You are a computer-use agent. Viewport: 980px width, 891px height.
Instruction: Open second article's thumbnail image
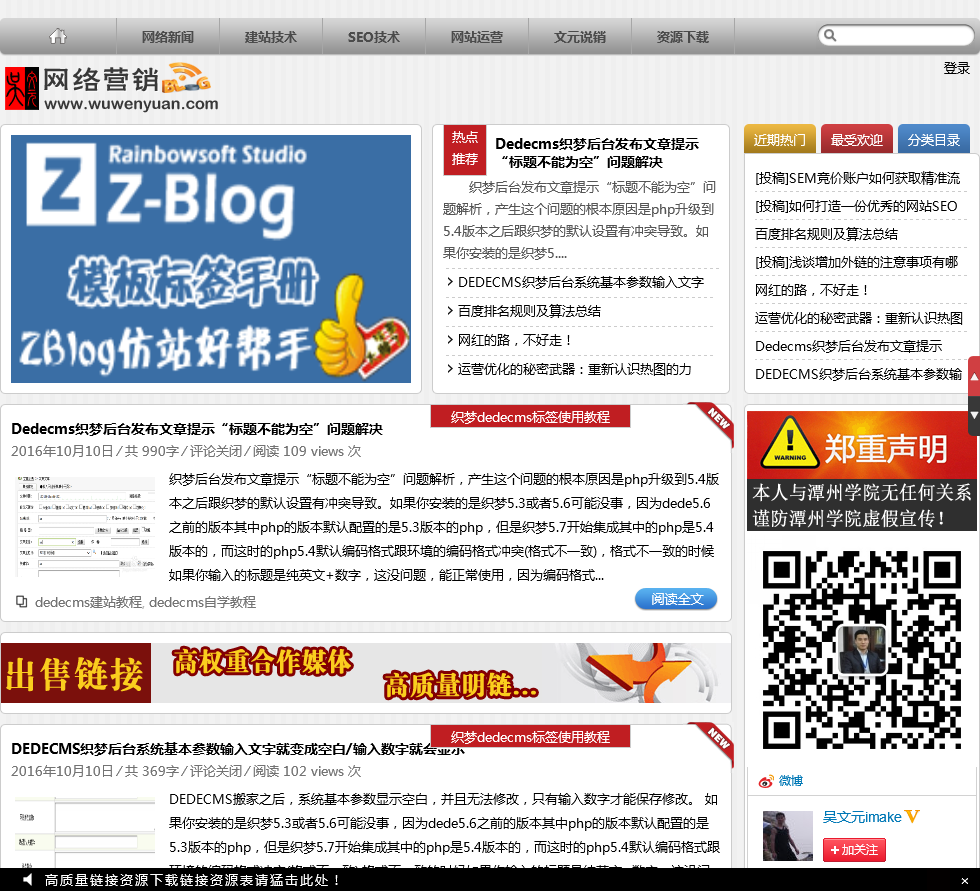tap(86, 831)
